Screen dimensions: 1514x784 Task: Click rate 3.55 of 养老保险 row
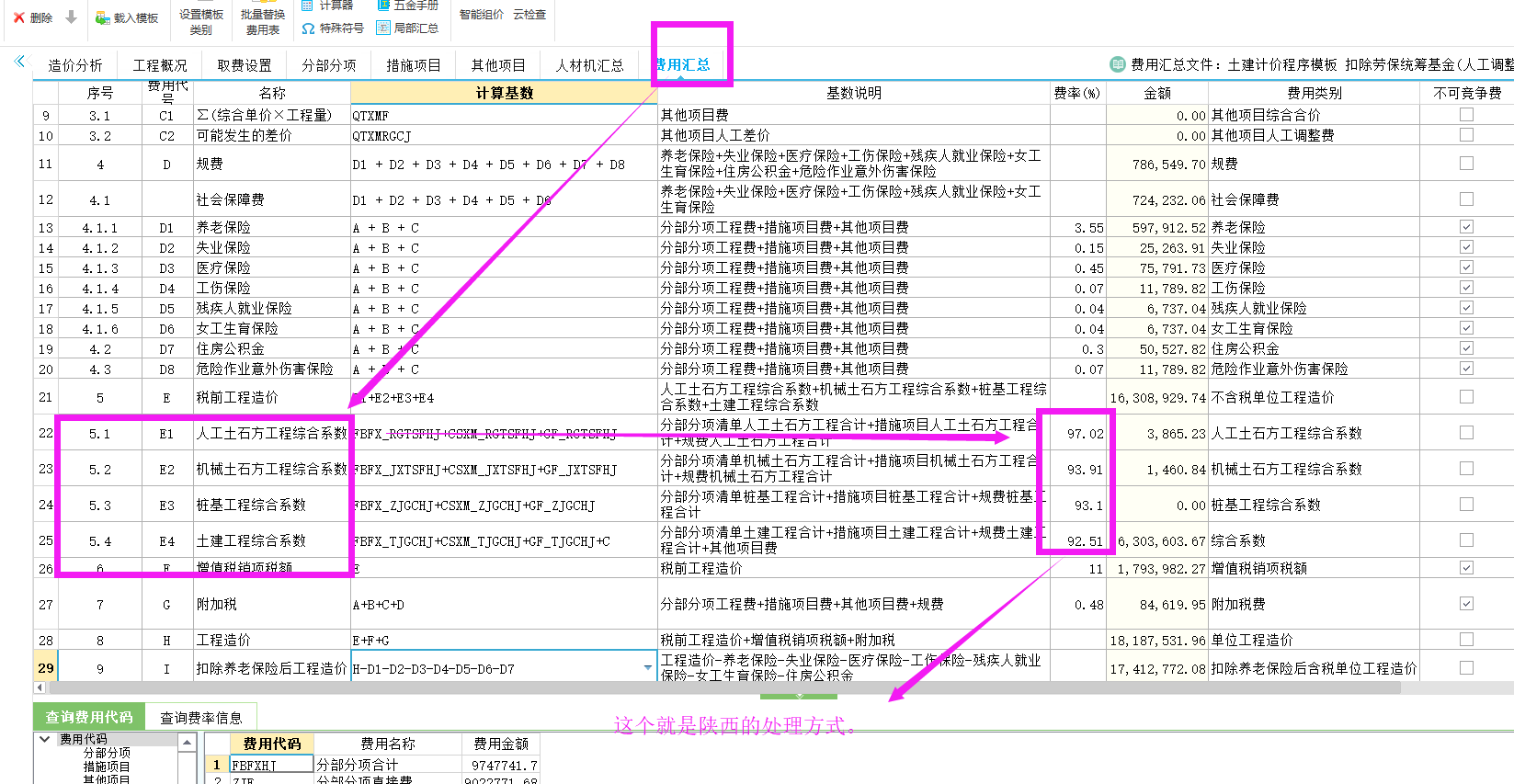pos(1077,227)
